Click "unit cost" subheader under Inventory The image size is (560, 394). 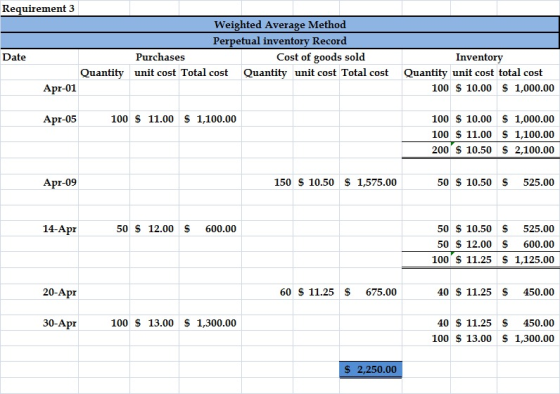(x=473, y=73)
